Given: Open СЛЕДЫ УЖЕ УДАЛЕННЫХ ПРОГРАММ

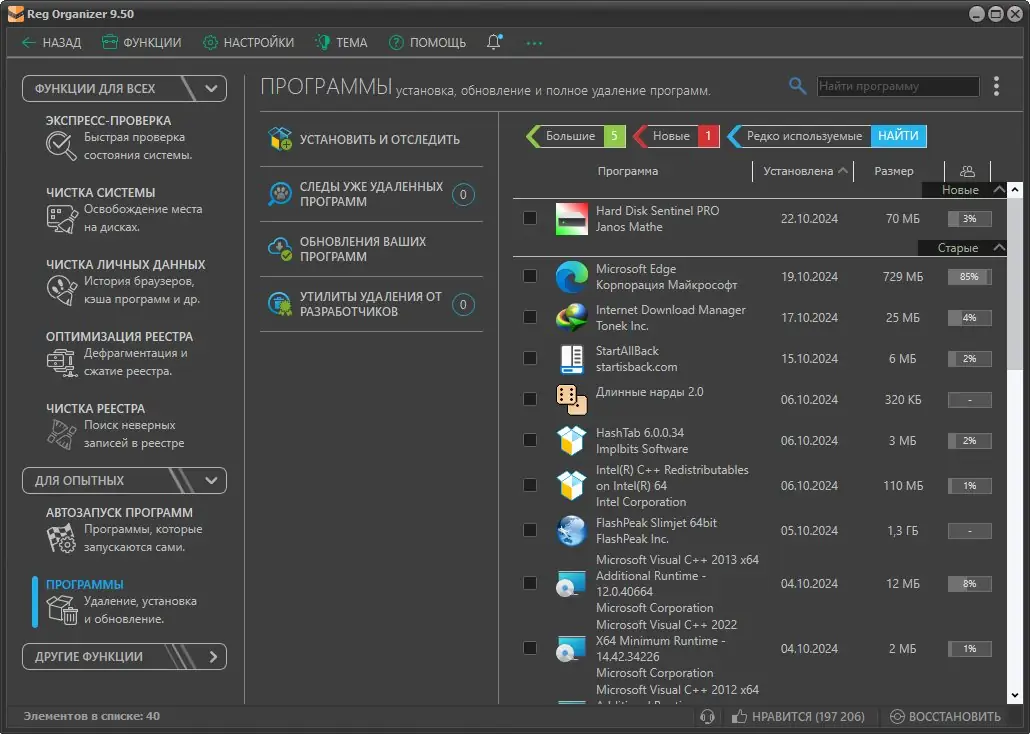Looking at the screenshot, I should click(371, 195).
